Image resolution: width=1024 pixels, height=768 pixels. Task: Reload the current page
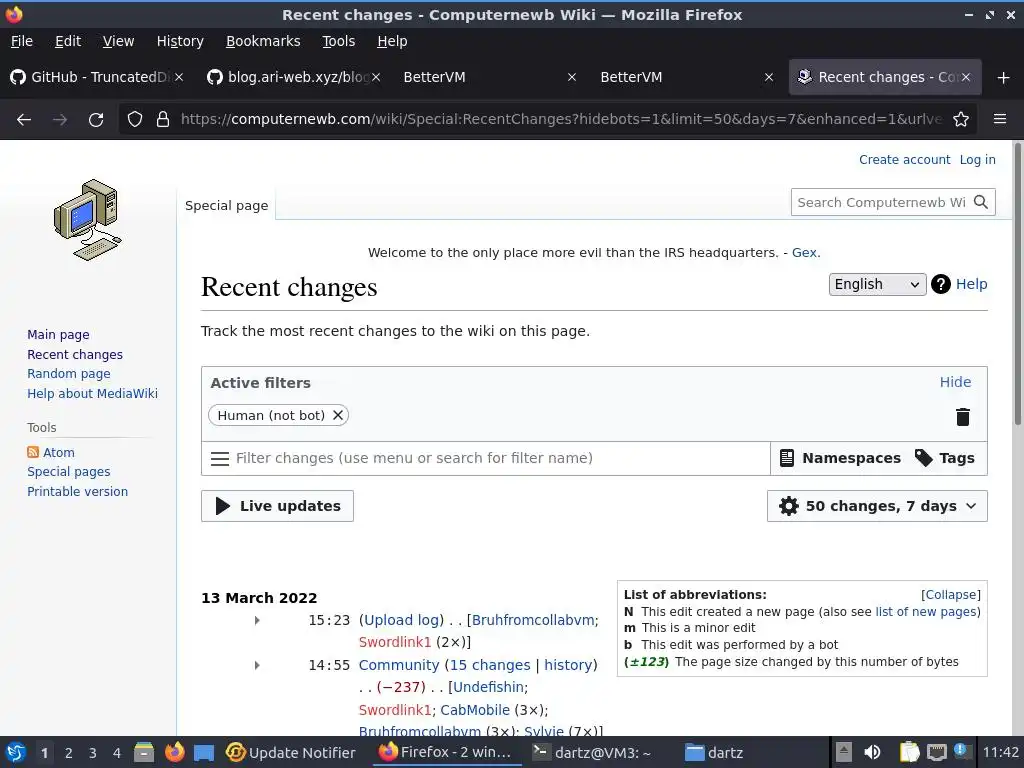96,120
